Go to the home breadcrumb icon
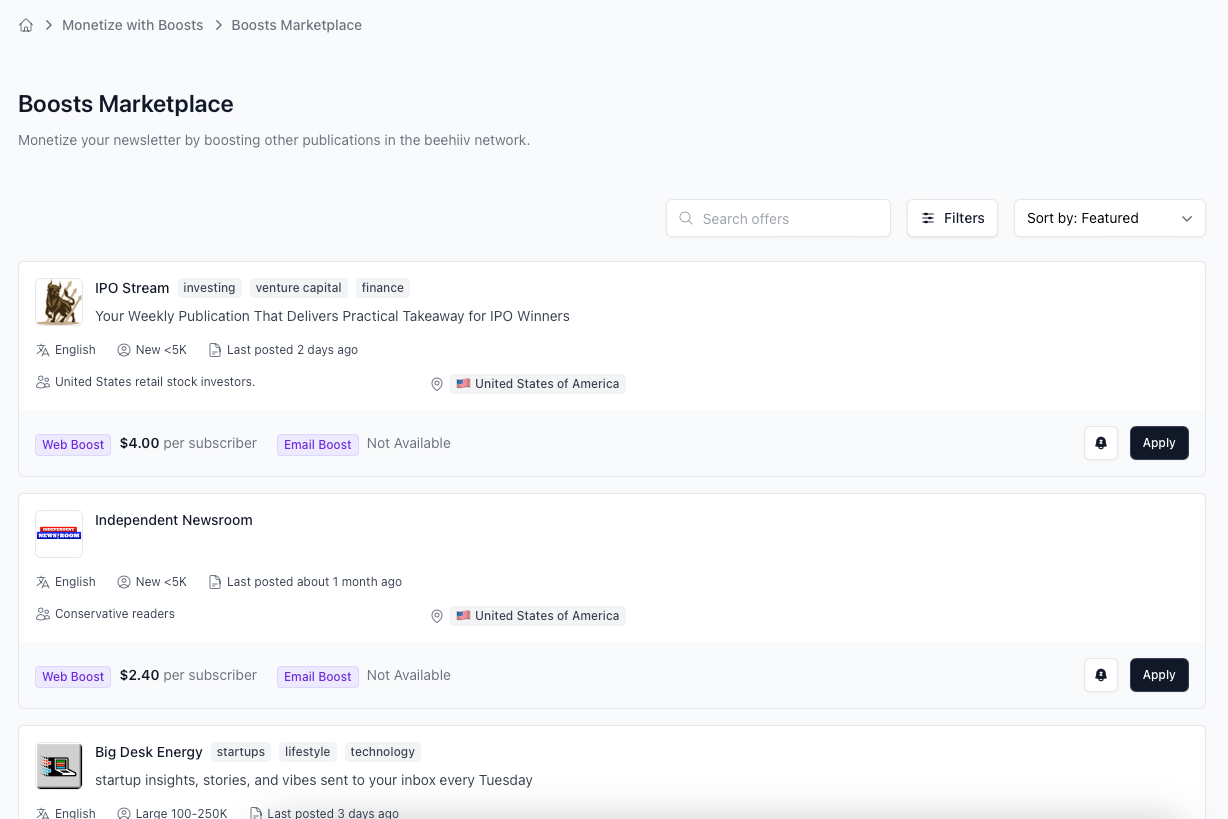The image size is (1228, 819). [26, 25]
